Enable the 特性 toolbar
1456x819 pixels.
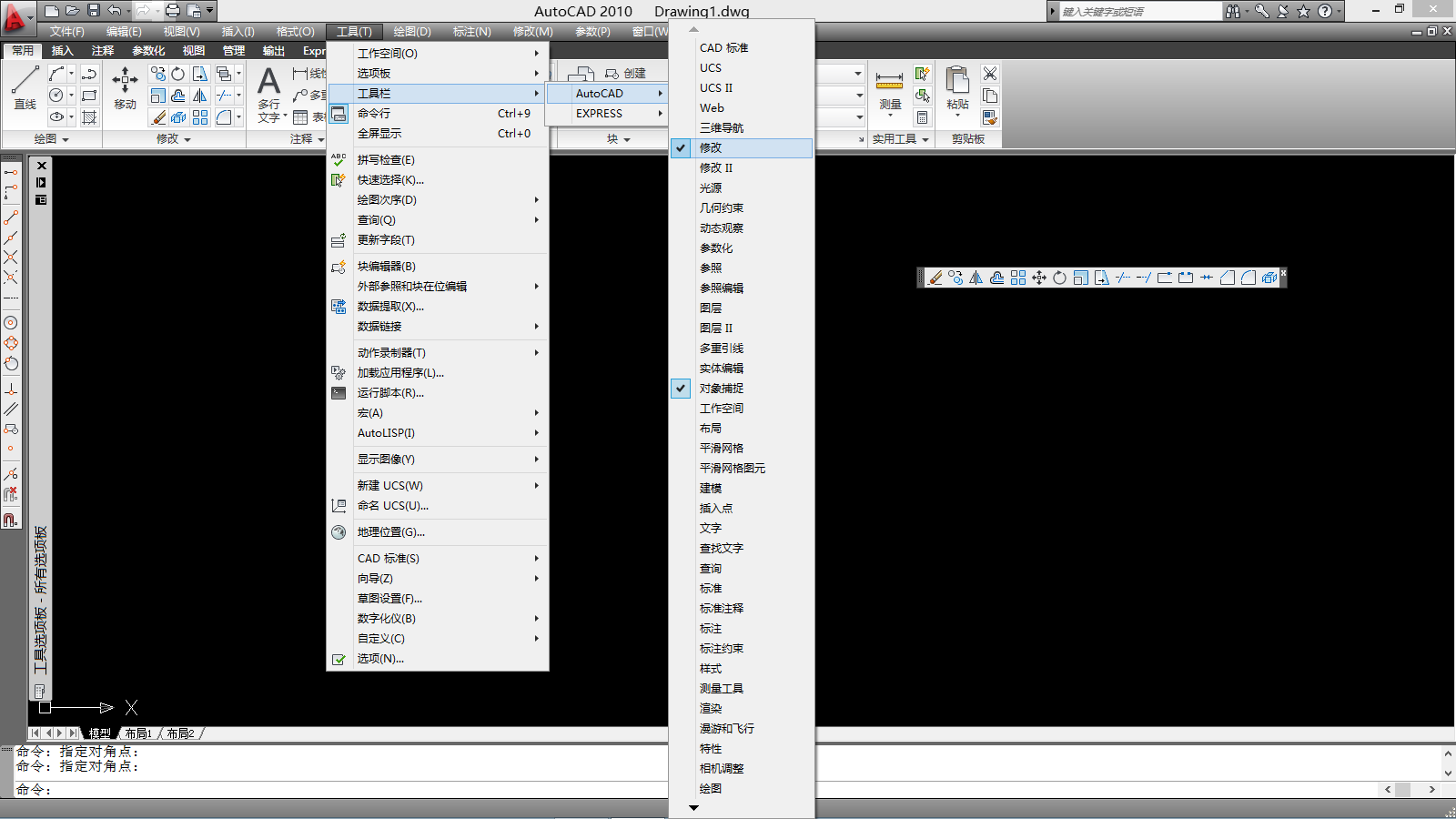(x=741, y=748)
